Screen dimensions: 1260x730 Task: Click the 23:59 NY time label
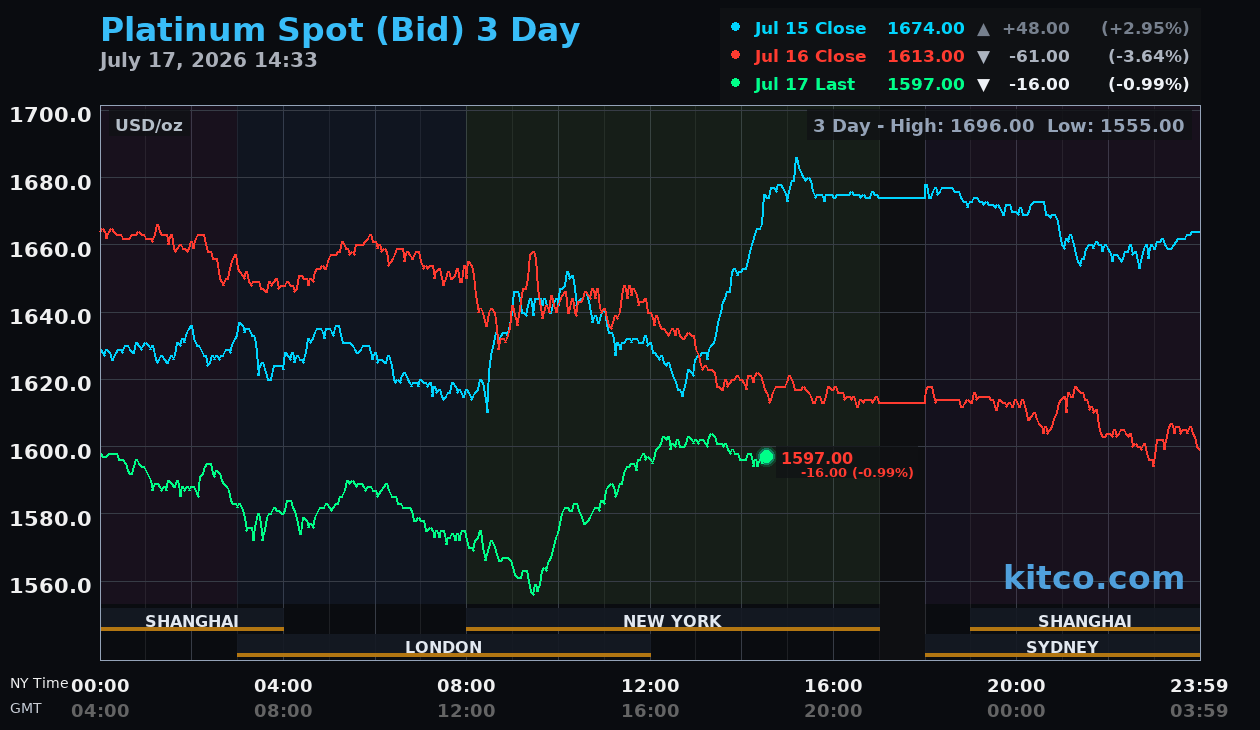point(1199,685)
